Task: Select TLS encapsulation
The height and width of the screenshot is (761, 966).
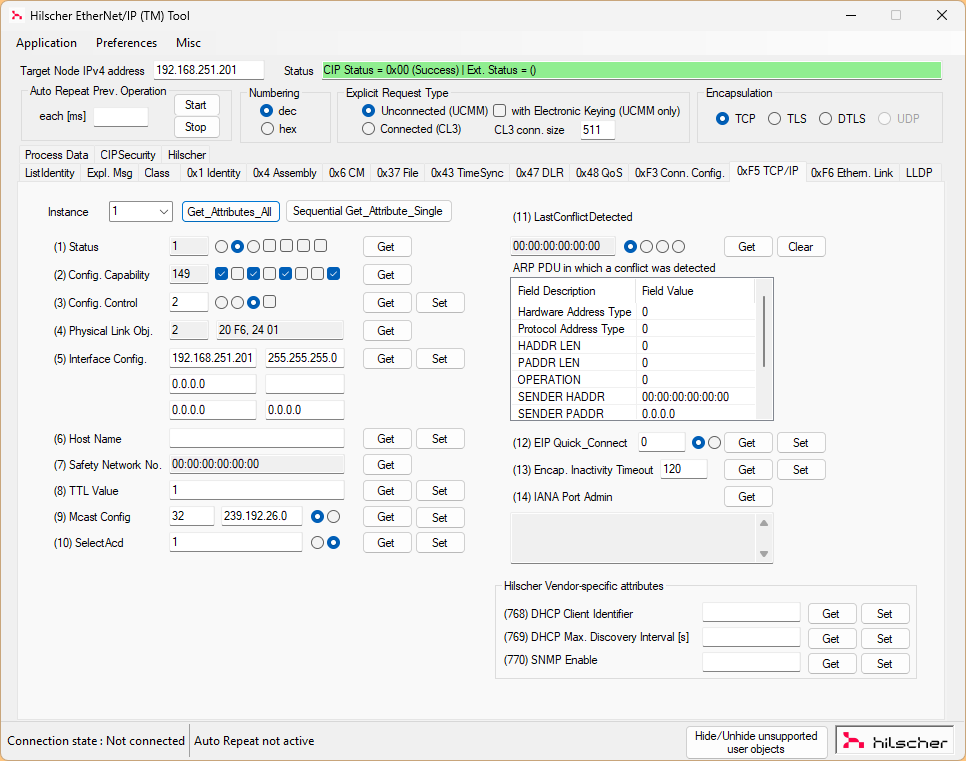Action: [774, 118]
